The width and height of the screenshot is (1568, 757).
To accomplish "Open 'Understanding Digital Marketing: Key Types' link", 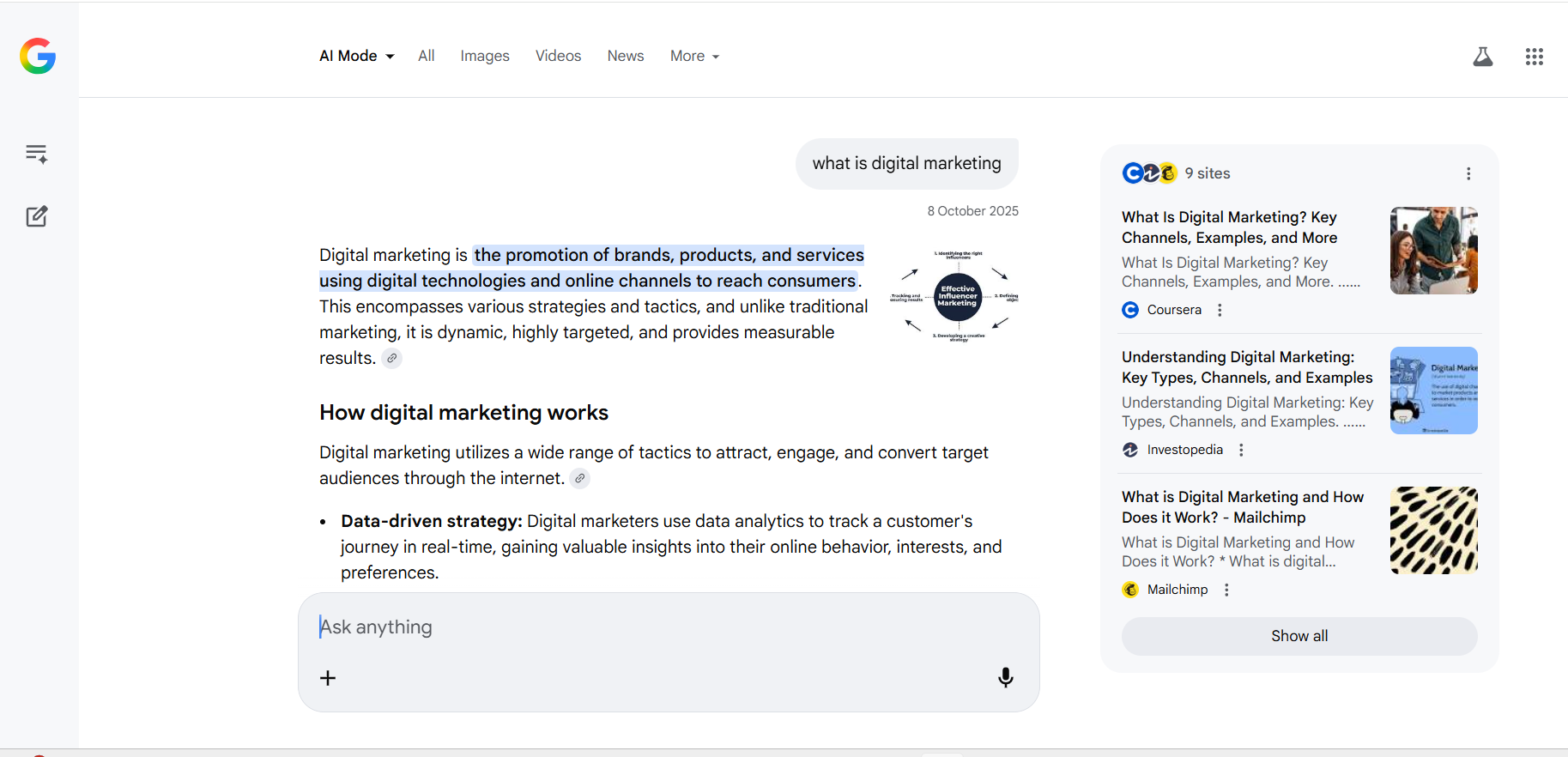I will (1247, 367).
